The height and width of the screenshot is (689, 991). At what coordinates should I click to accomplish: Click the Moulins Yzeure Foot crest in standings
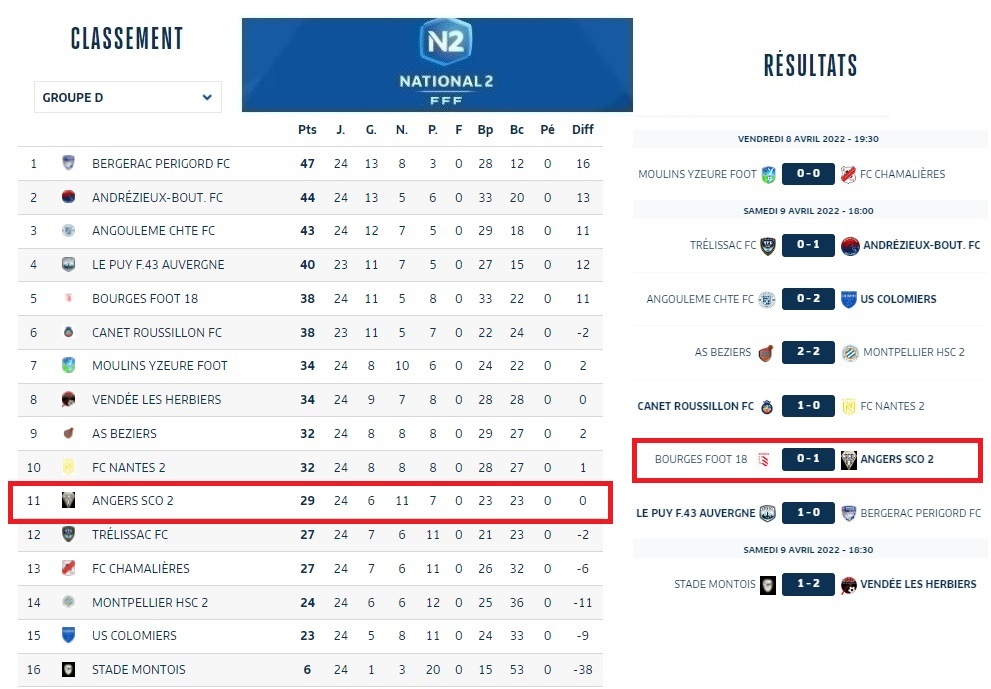pos(68,365)
